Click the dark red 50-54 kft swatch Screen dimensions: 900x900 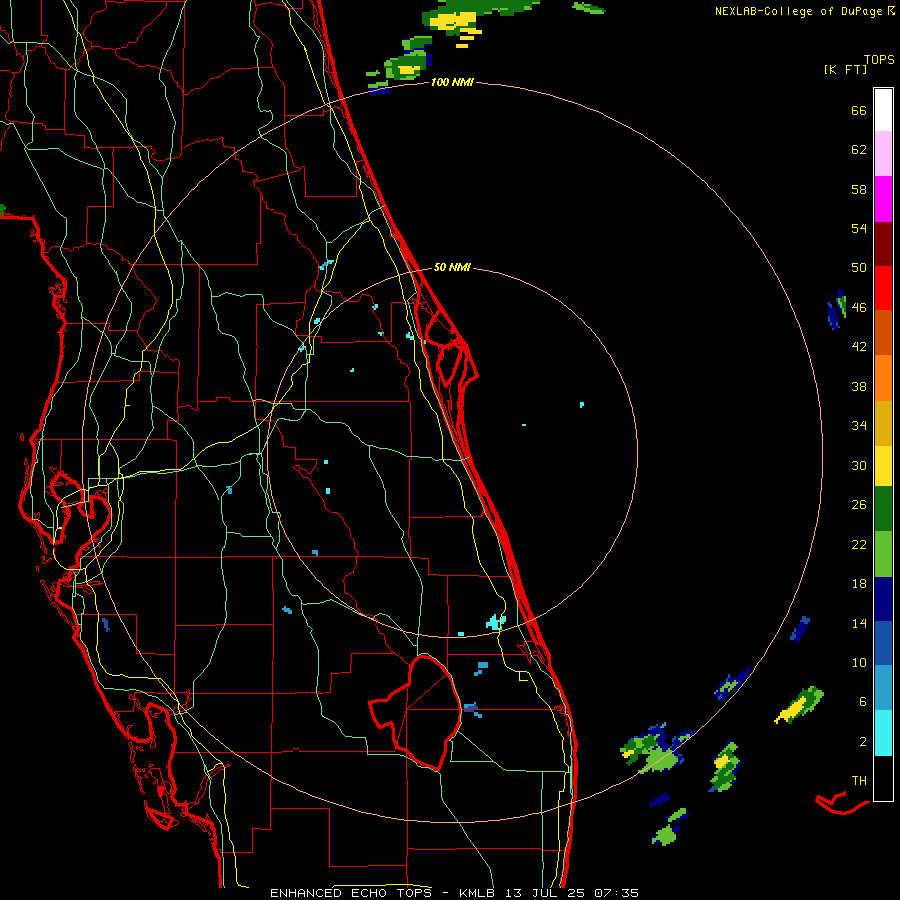pos(883,244)
